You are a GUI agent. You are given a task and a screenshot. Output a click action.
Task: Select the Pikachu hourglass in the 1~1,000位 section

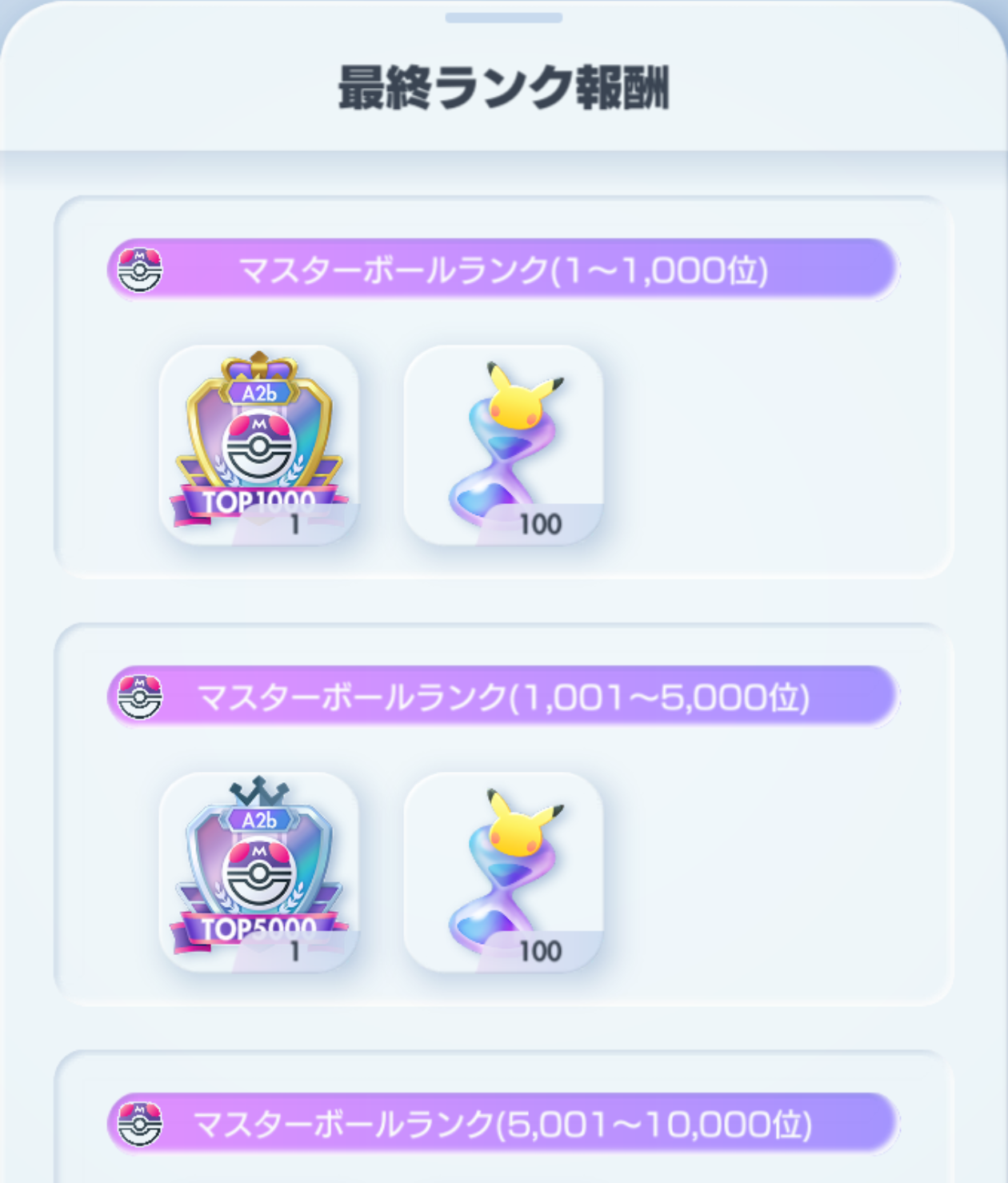(503, 445)
